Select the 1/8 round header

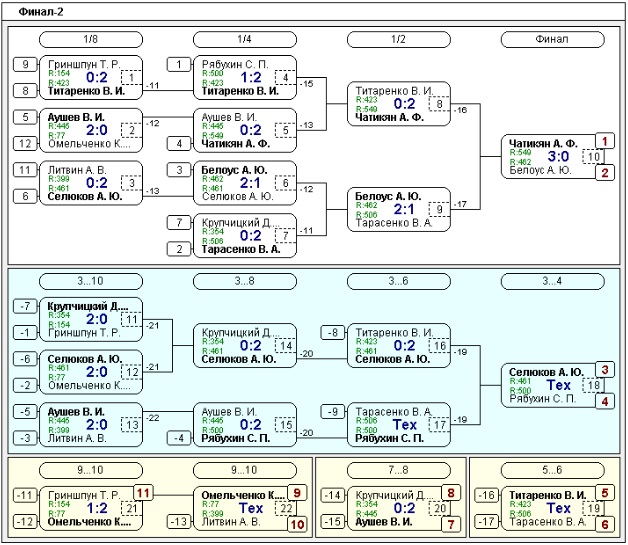(x=91, y=39)
